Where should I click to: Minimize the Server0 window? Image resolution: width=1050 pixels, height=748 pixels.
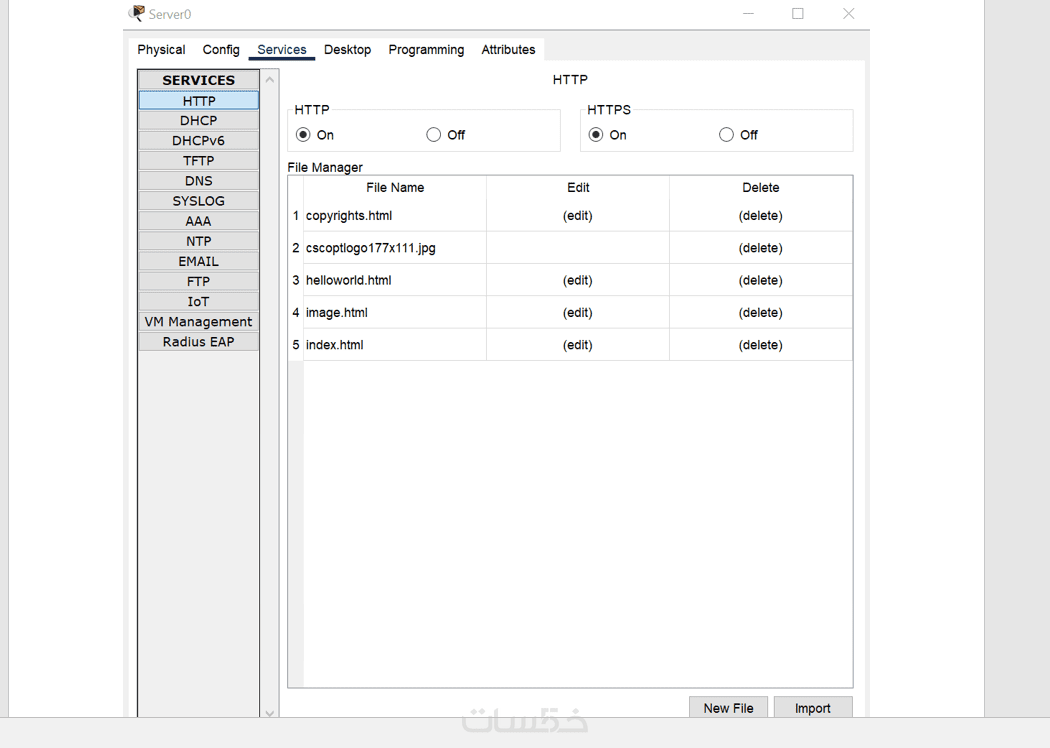748,13
